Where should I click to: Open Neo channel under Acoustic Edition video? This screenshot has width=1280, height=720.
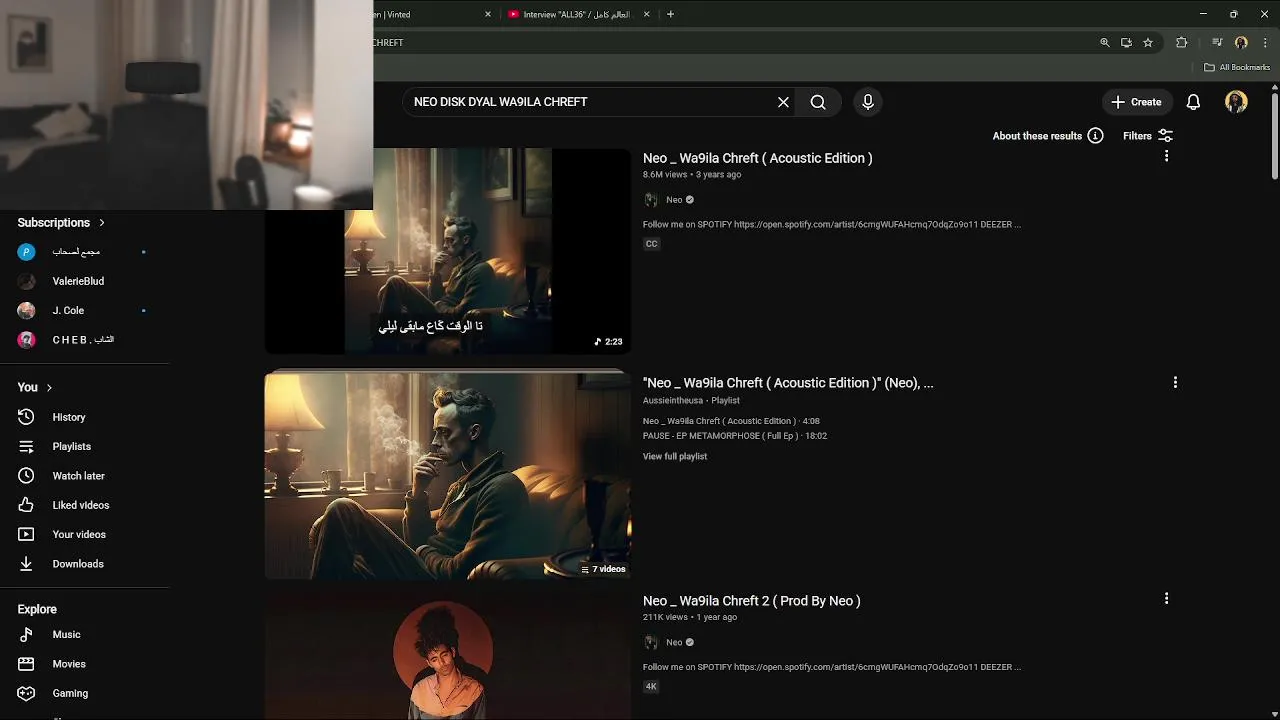point(674,200)
